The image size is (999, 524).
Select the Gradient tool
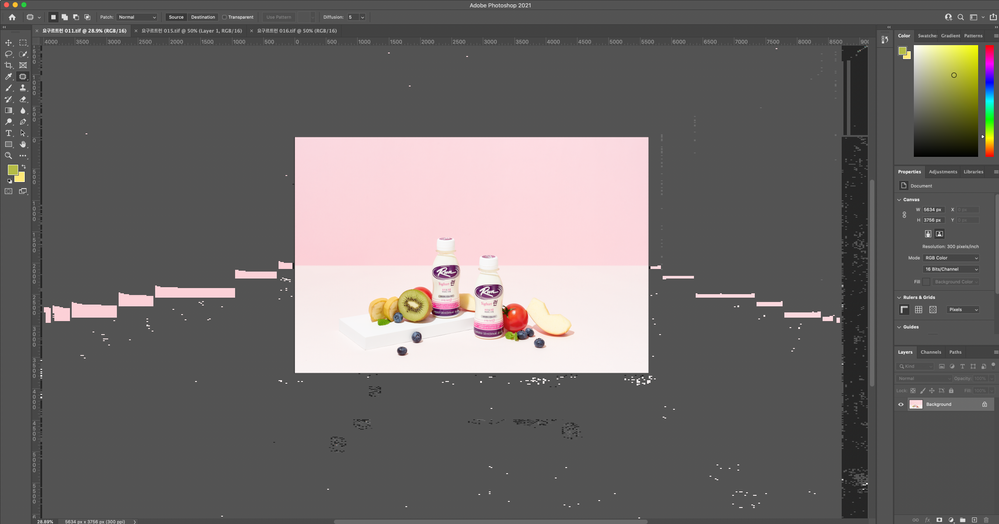[8, 110]
